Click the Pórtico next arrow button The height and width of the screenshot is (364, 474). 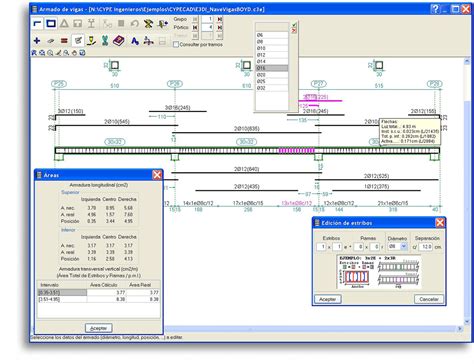pos(219,27)
